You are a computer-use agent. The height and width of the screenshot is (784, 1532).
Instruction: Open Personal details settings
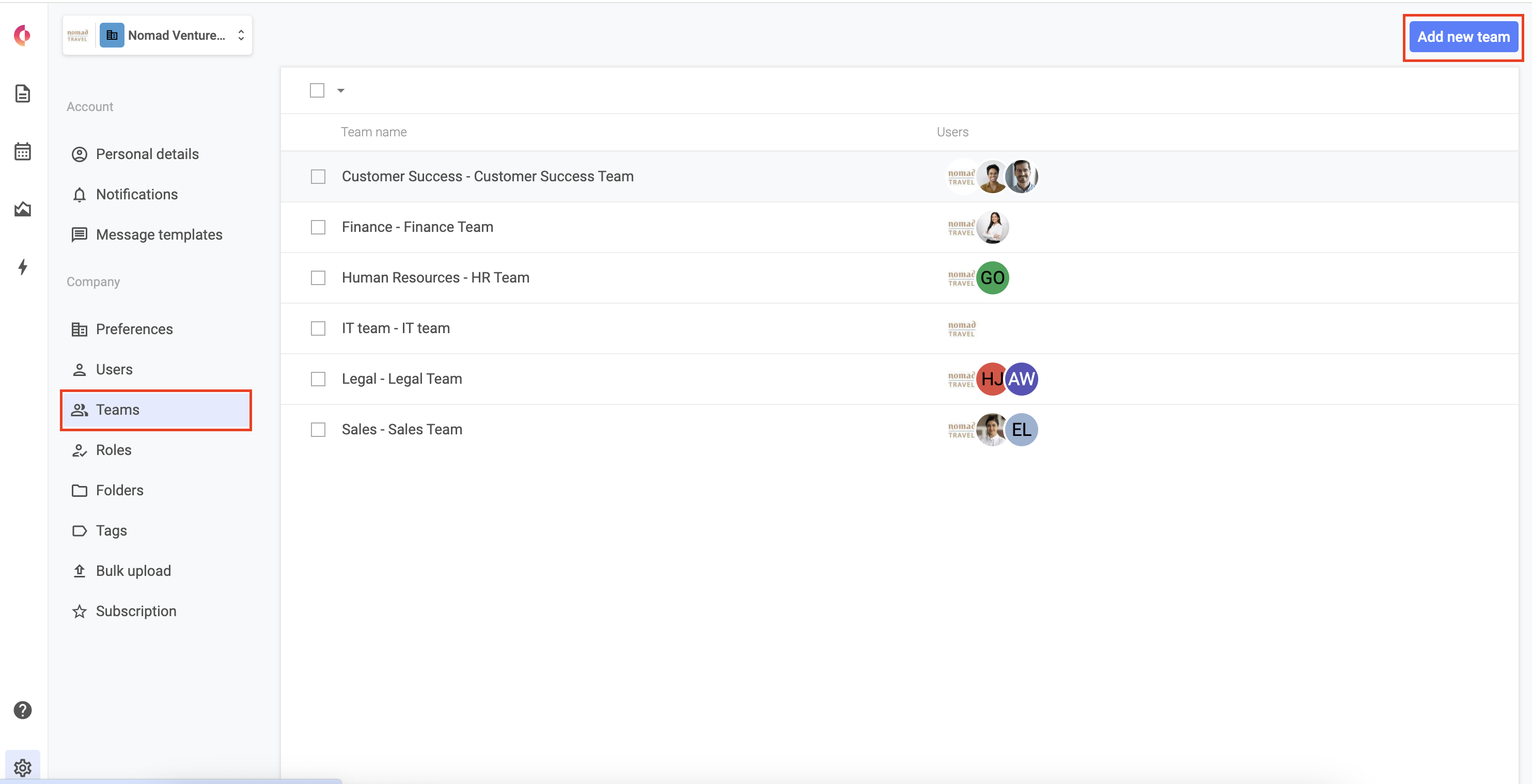point(157,154)
